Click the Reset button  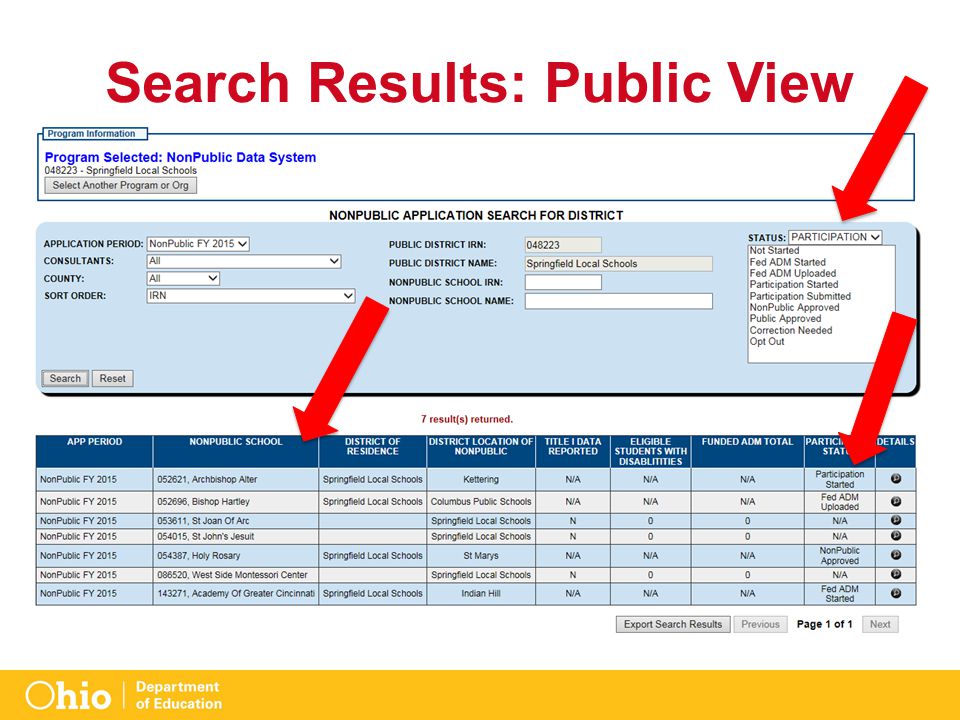click(113, 378)
